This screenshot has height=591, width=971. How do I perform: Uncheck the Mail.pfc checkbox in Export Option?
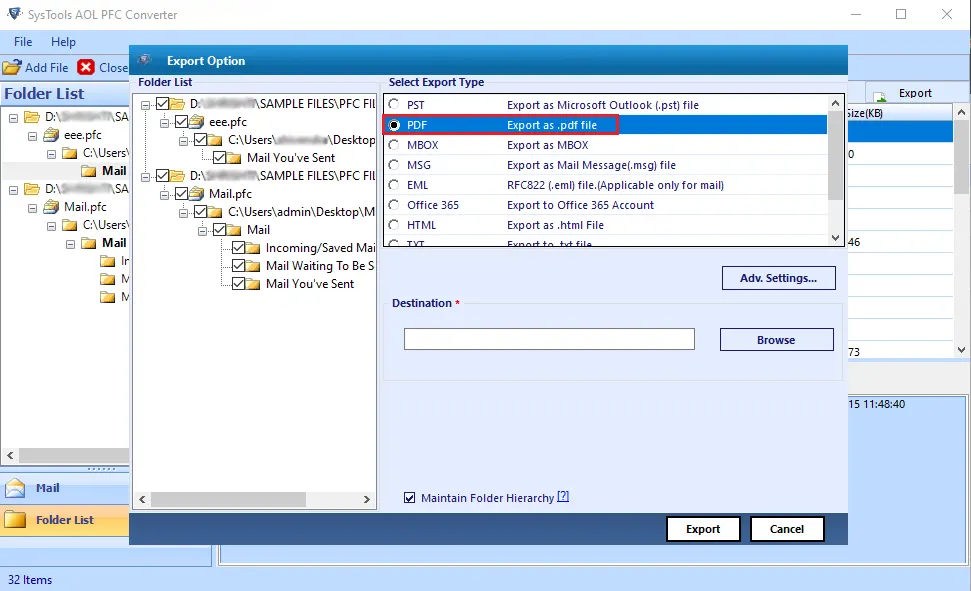tap(181, 193)
